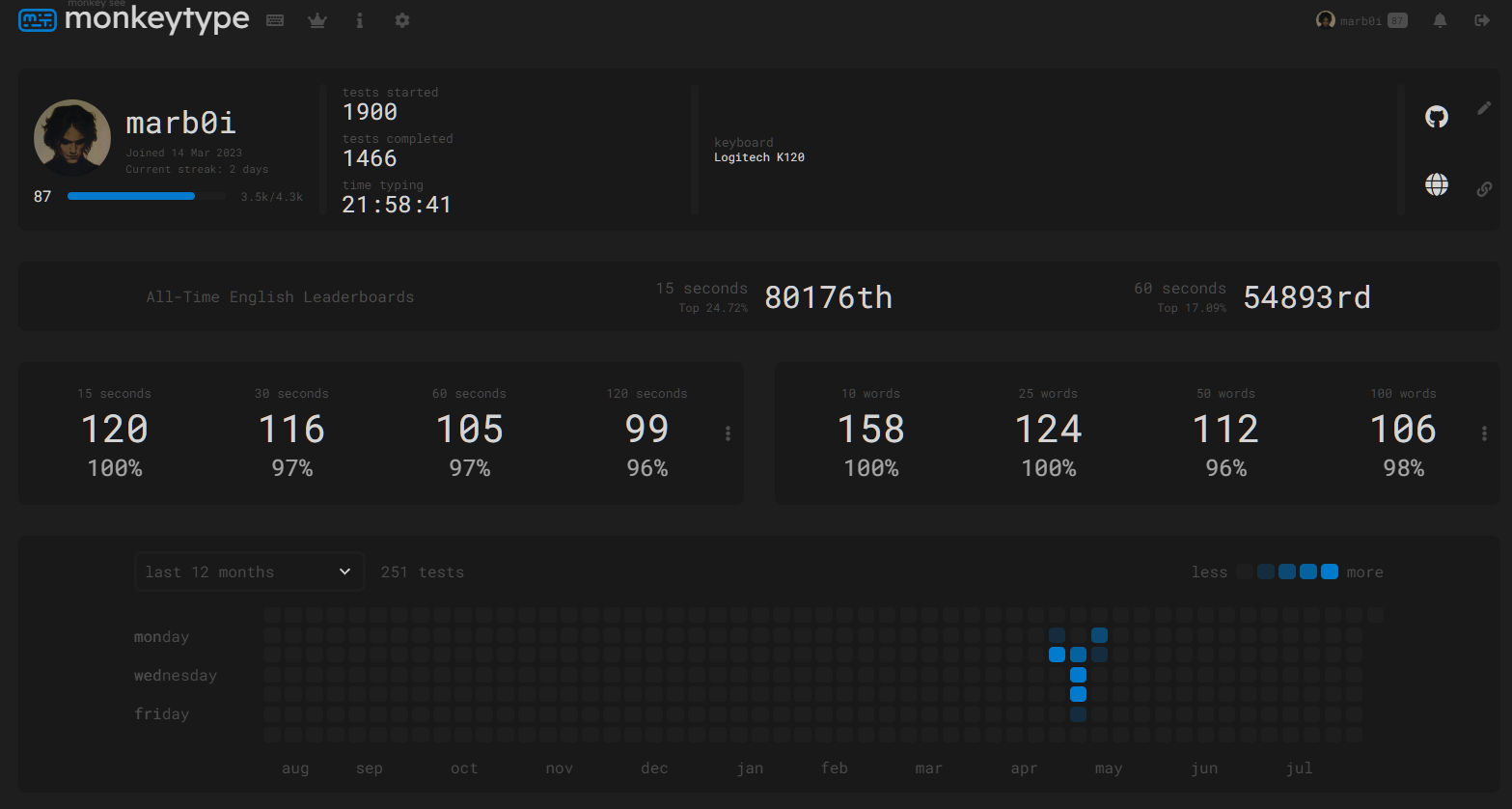Edit profile with pencil icon

click(1484, 109)
